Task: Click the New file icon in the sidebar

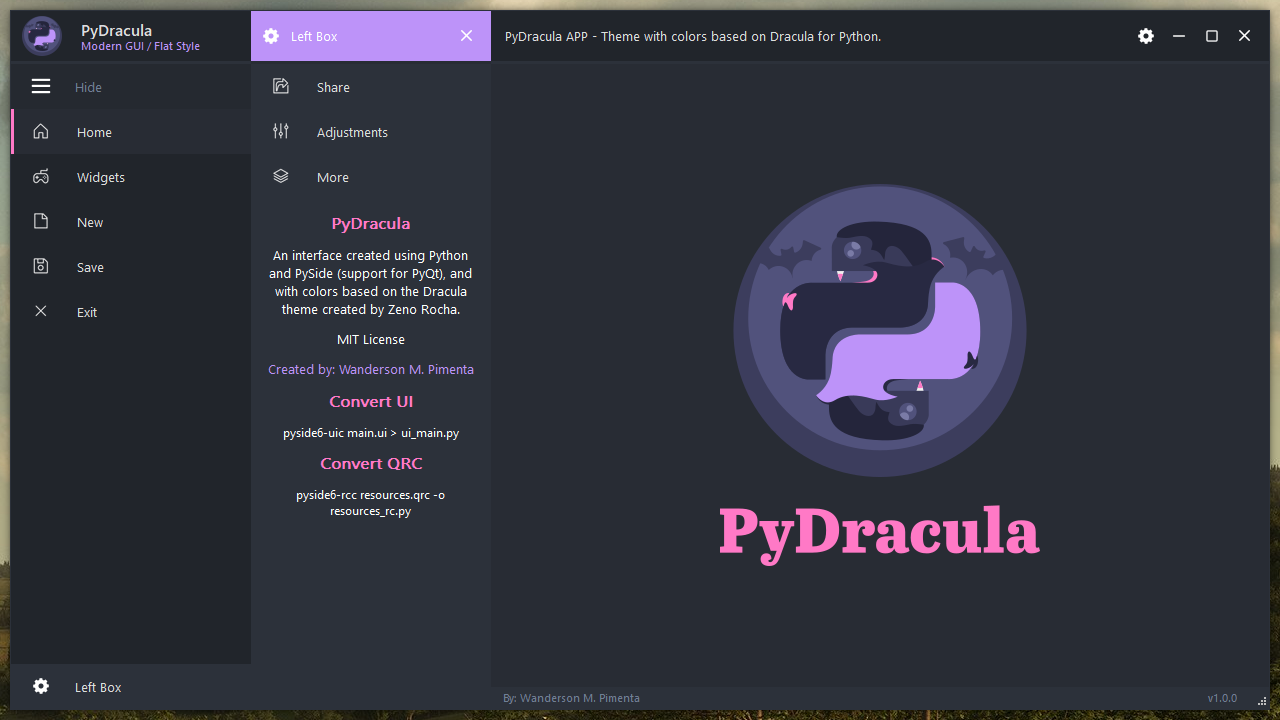Action: 40,221
